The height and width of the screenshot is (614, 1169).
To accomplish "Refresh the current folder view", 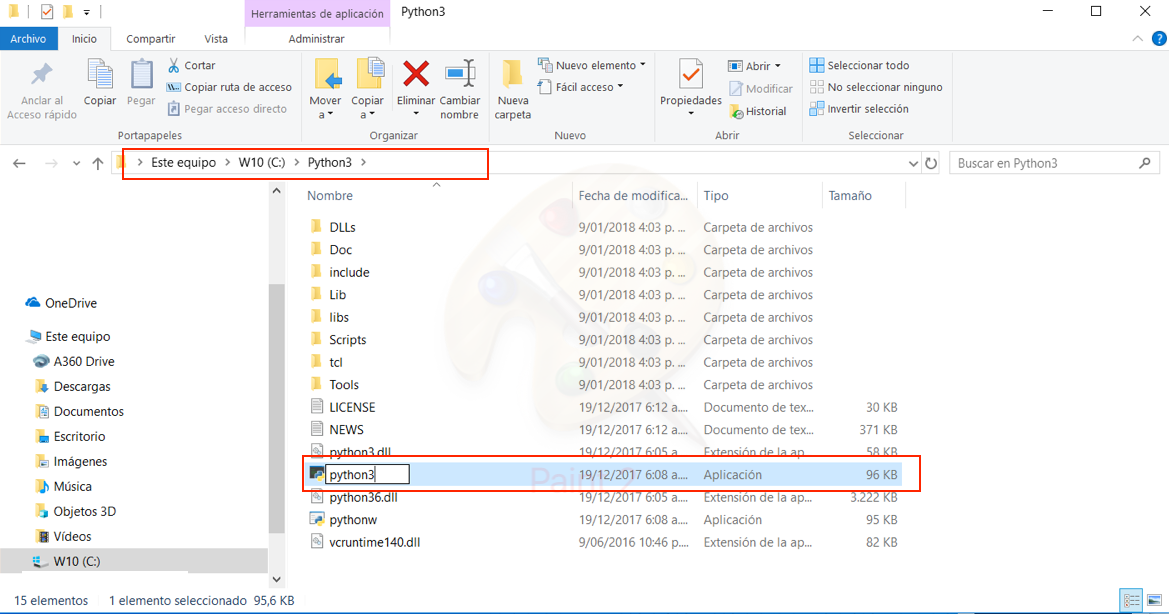I will pyautogui.click(x=930, y=163).
